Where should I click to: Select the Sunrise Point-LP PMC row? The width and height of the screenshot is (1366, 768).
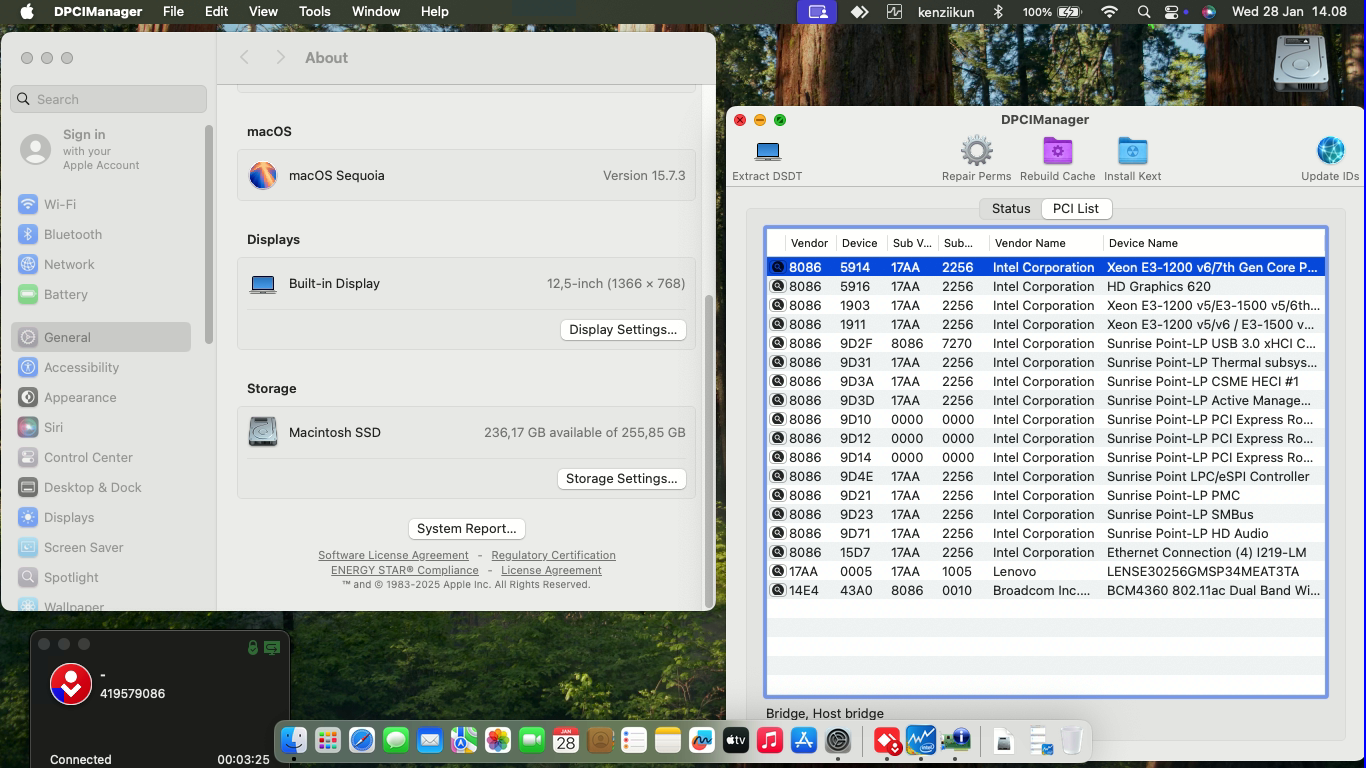(x=1046, y=495)
